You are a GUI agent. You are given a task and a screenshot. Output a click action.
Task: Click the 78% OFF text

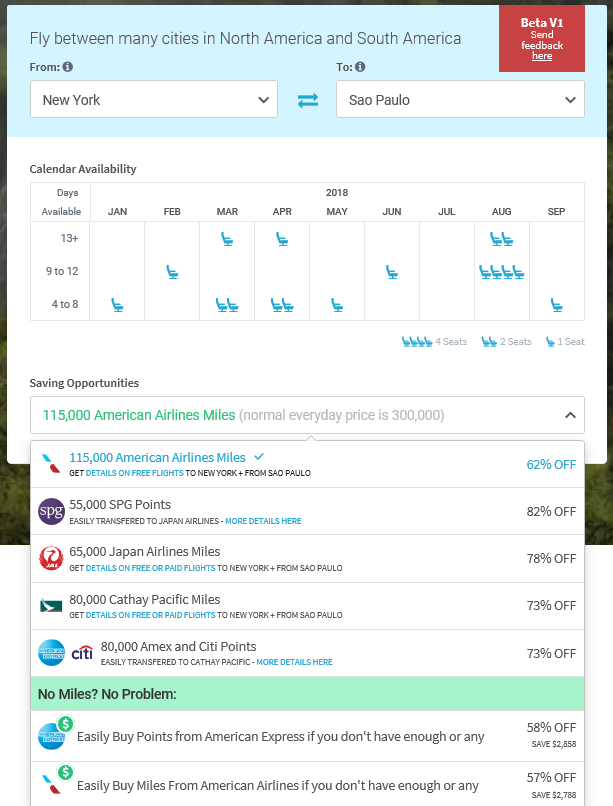[551, 558]
